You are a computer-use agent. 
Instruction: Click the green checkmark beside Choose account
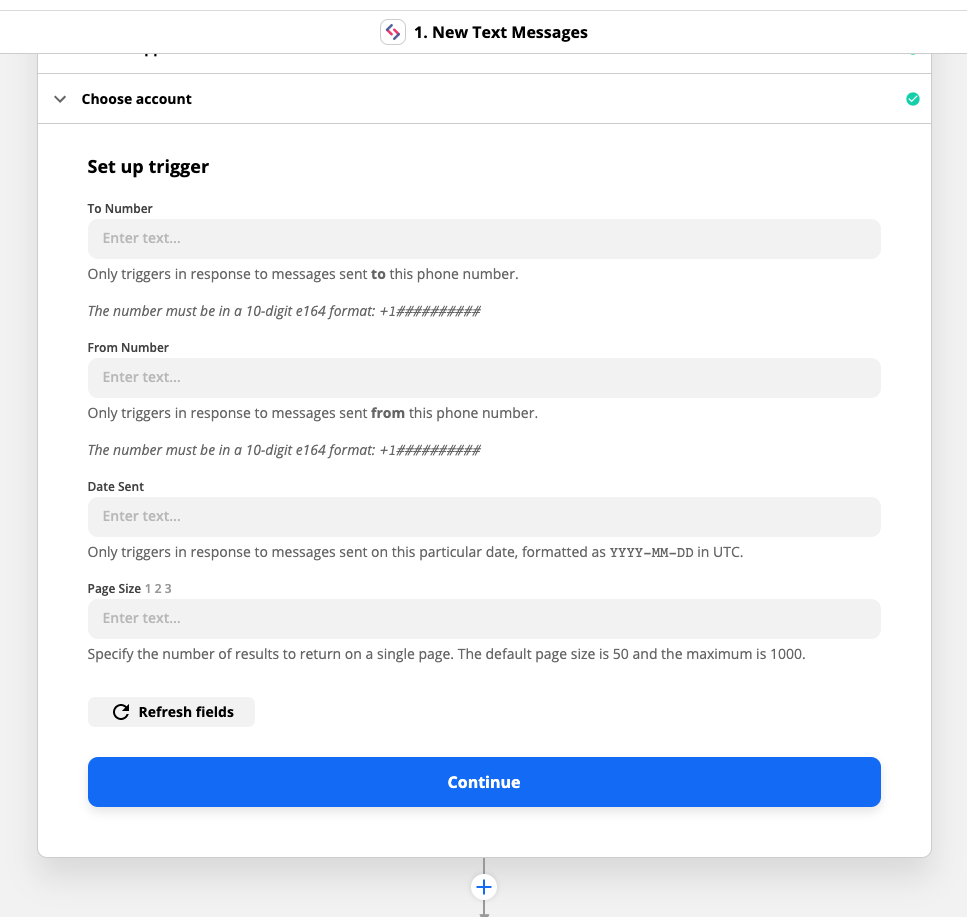(912, 99)
